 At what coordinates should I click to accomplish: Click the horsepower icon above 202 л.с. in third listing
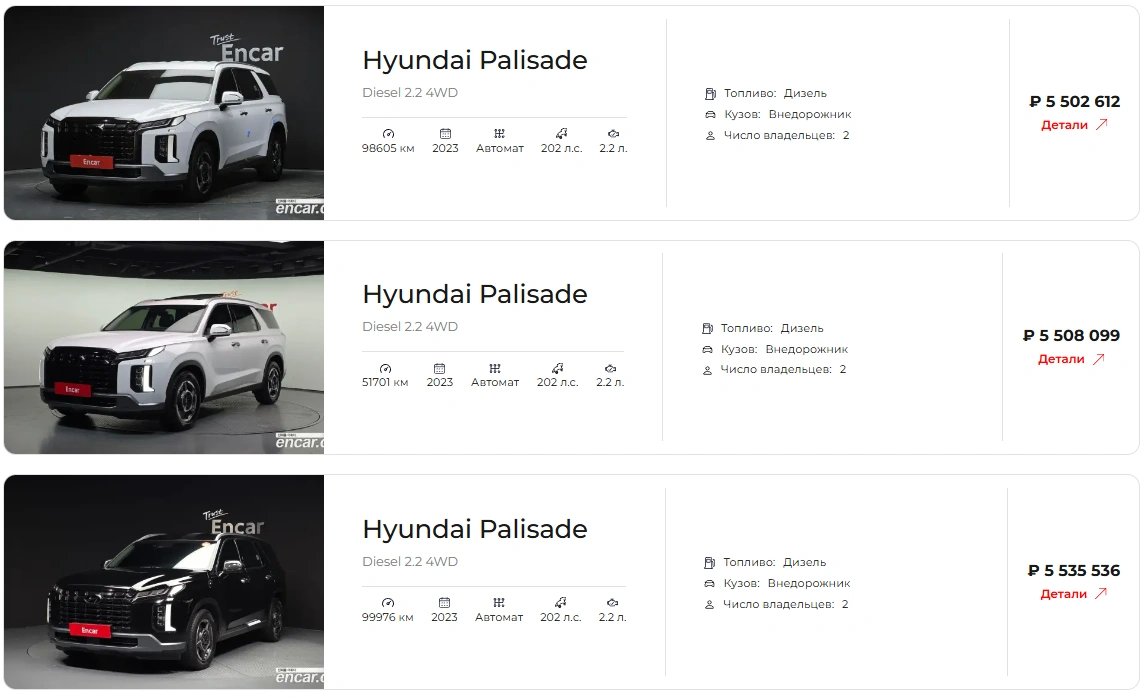pyautogui.click(x=560, y=603)
